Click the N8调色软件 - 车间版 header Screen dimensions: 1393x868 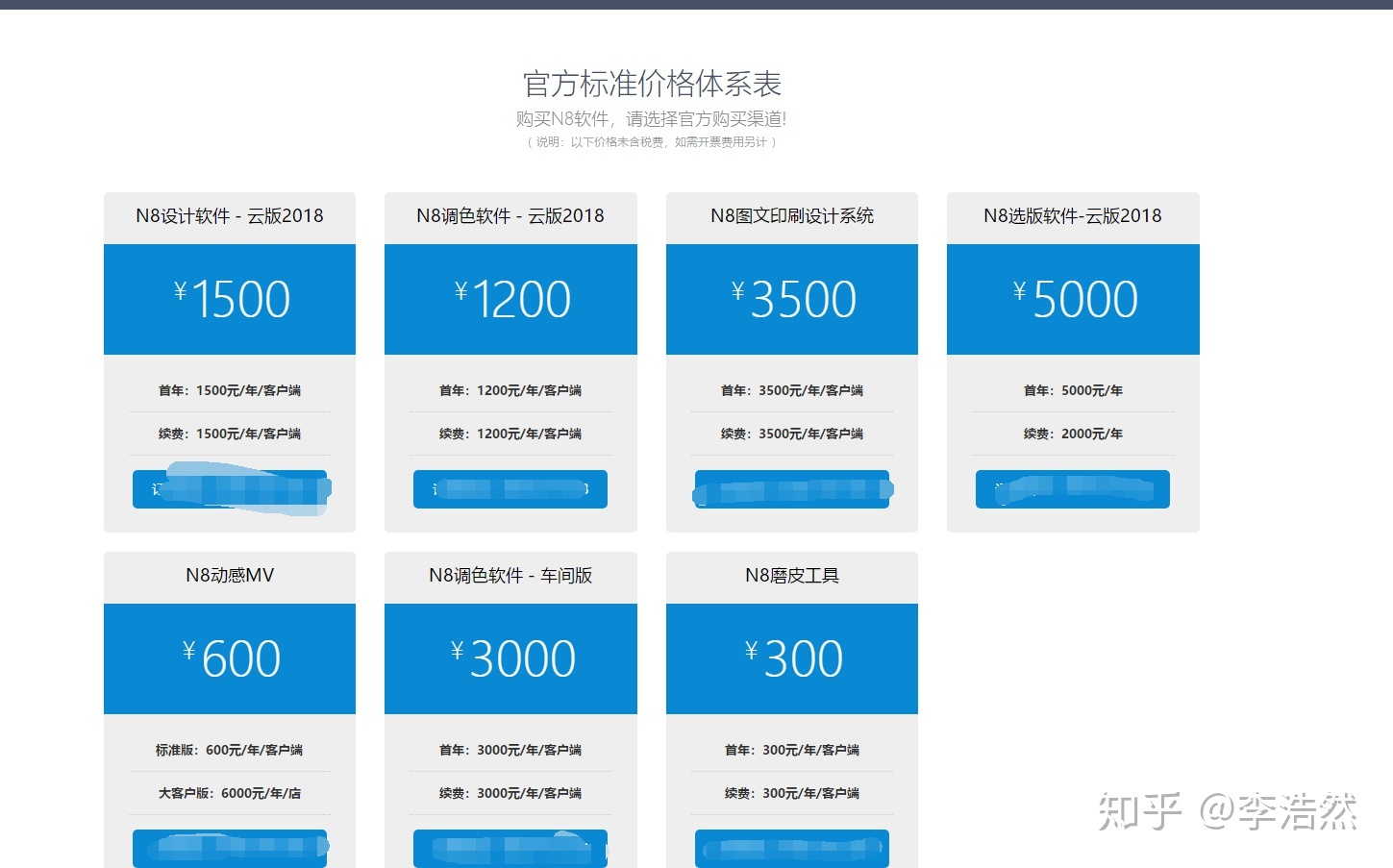tap(510, 575)
